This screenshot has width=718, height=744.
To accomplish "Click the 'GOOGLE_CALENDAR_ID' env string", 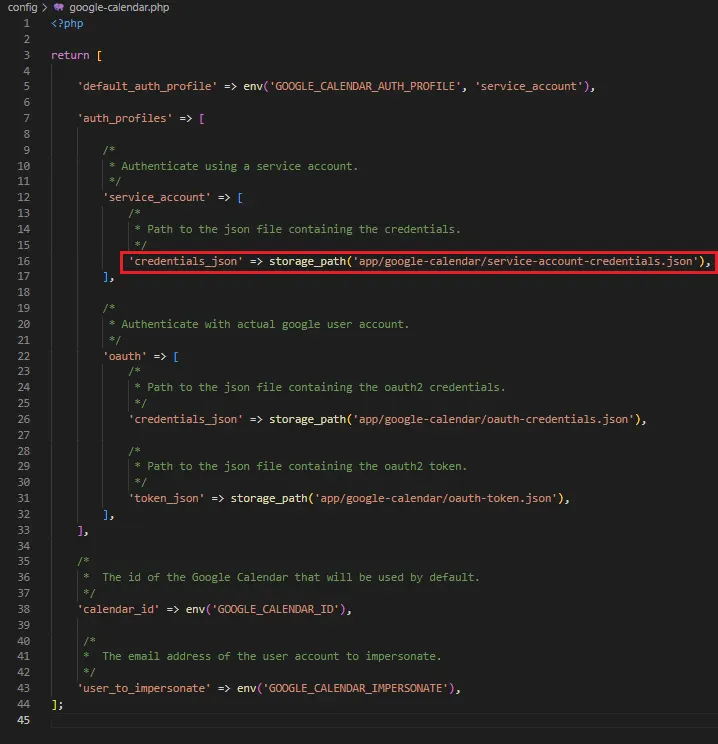I will click(x=275, y=609).
